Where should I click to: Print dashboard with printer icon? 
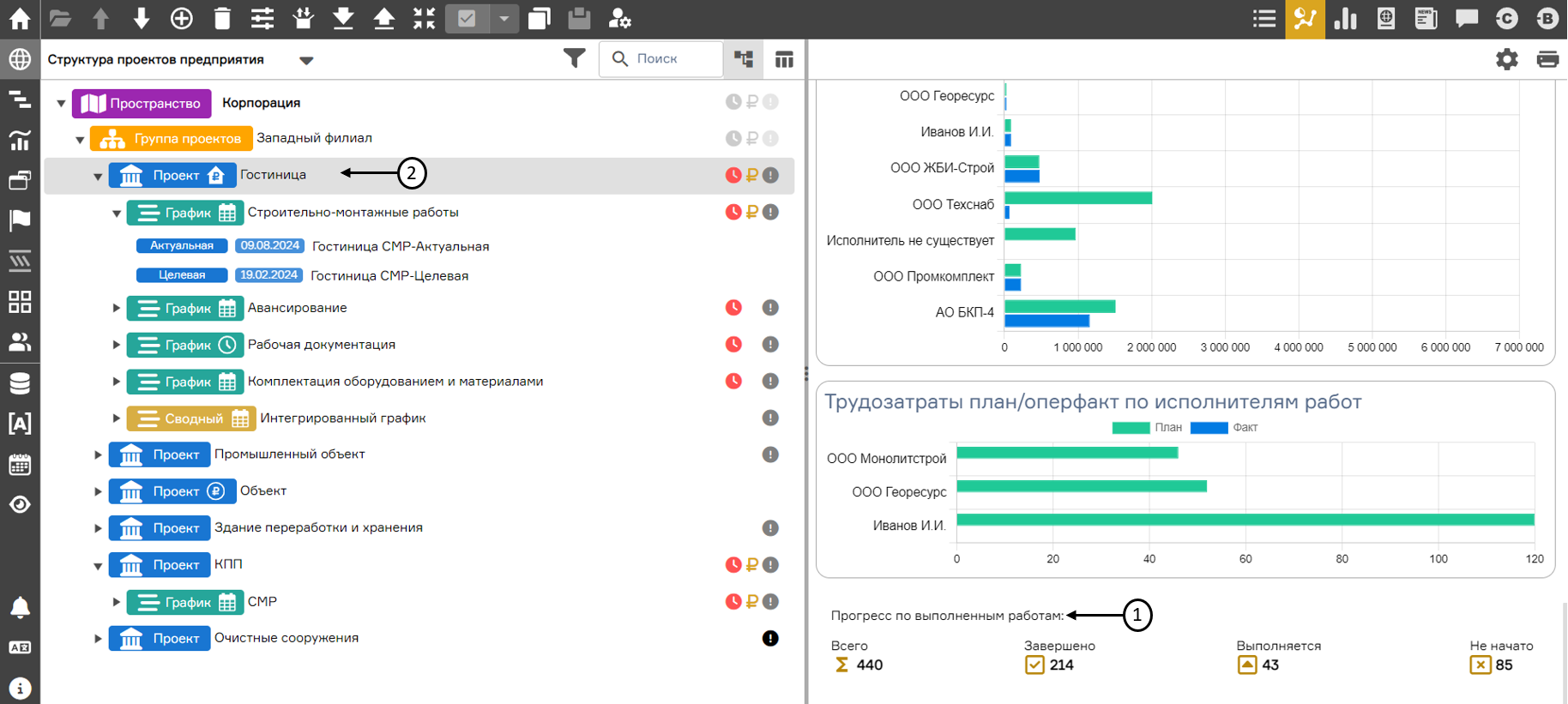(1547, 59)
